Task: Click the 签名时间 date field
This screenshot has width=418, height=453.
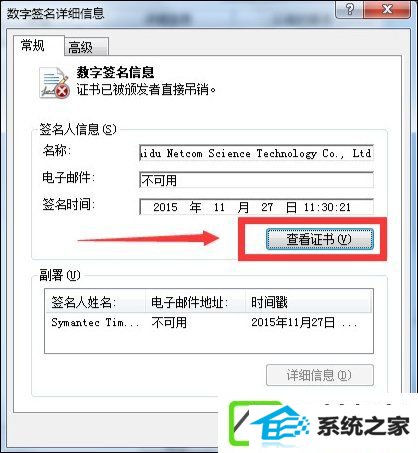Action: [x=256, y=207]
